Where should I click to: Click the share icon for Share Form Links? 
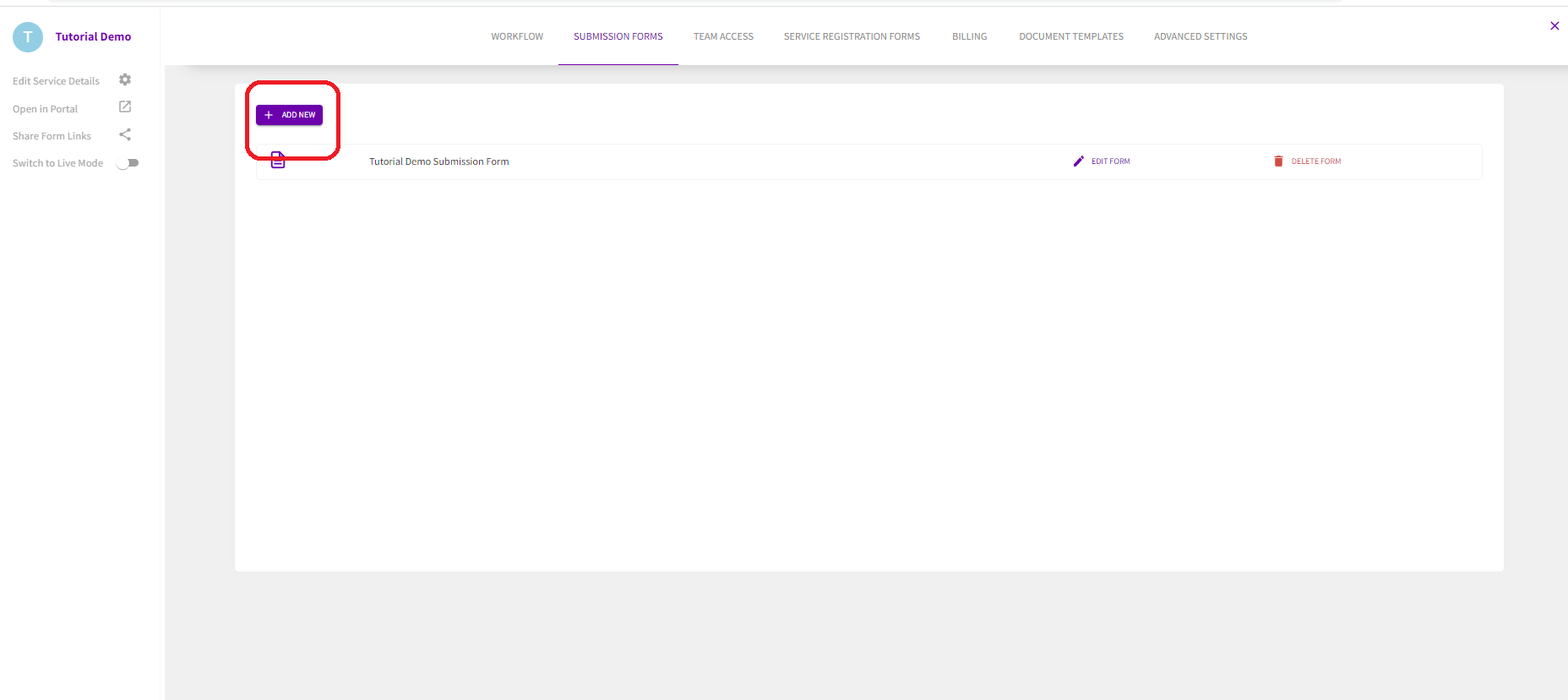125,135
